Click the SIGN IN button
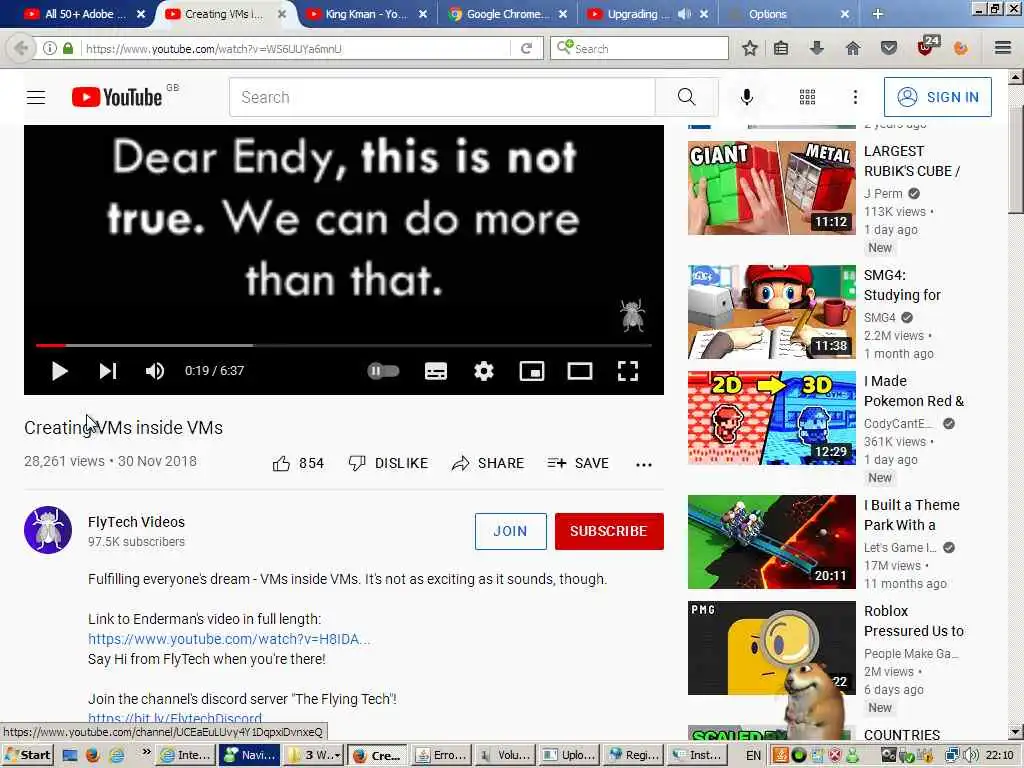The width and height of the screenshot is (1024, 768). pos(937,97)
